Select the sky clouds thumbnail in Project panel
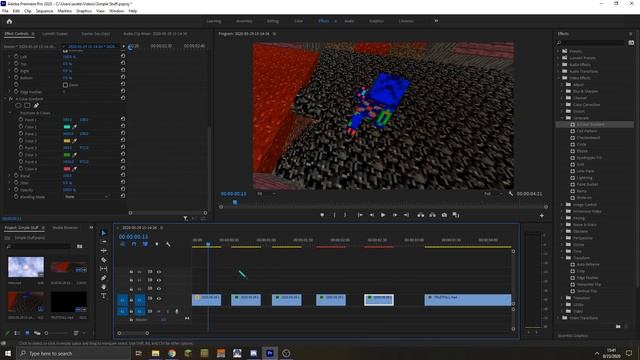640x360 pixels. [x=26, y=267]
